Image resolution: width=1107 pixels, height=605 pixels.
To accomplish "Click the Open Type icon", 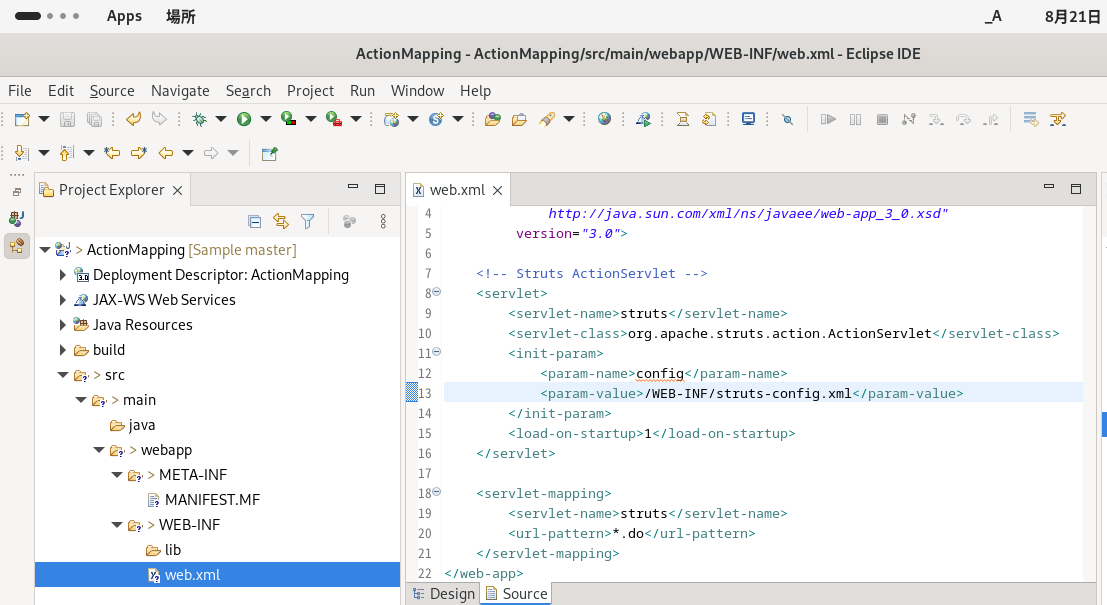I will click(493, 119).
